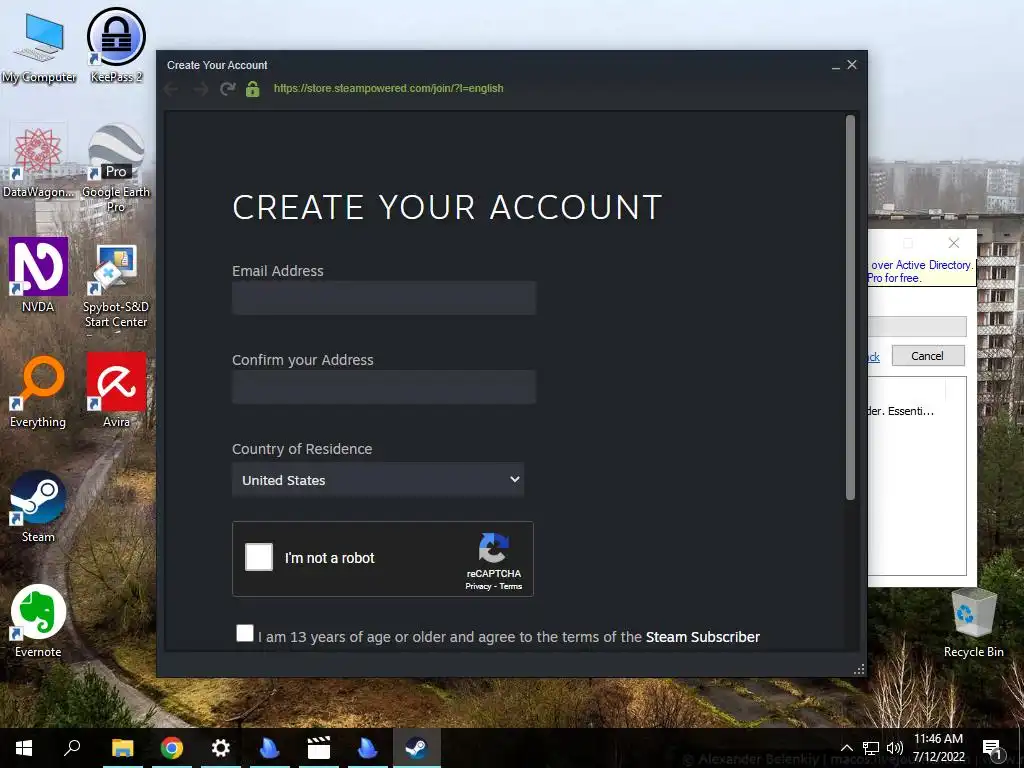The height and width of the screenshot is (768, 1024).
Task: Select the Spybot-S&D Start Center shortcut
Action: [x=116, y=285]
